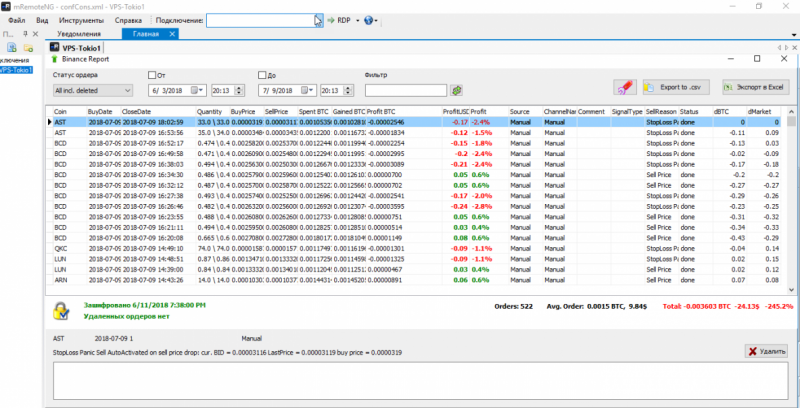800x408 pixels.
Task: Click the Binance Report window icon
Action: (54, 59)
